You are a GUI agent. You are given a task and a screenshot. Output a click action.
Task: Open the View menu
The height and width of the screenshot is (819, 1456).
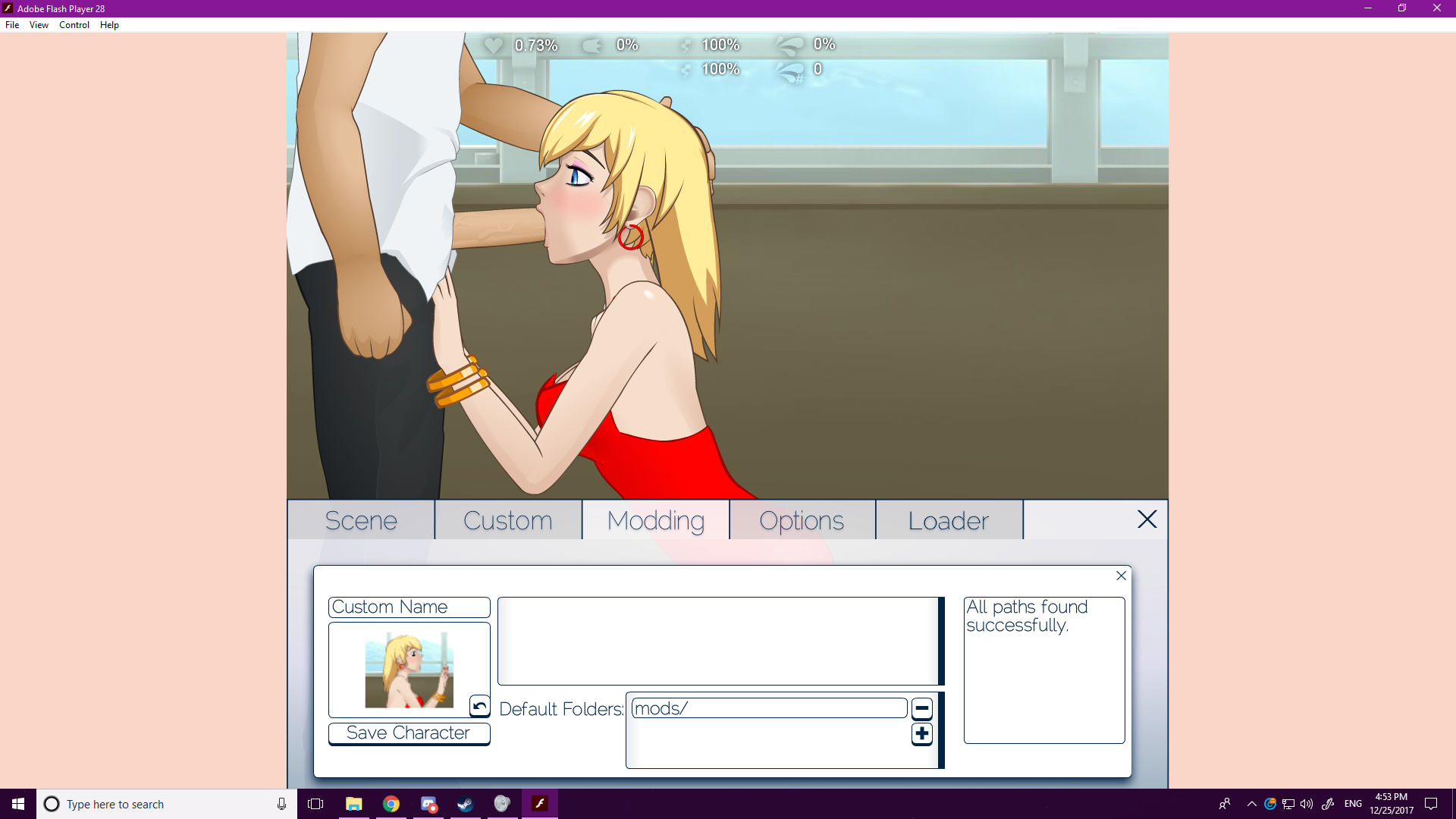coord(39,25)
